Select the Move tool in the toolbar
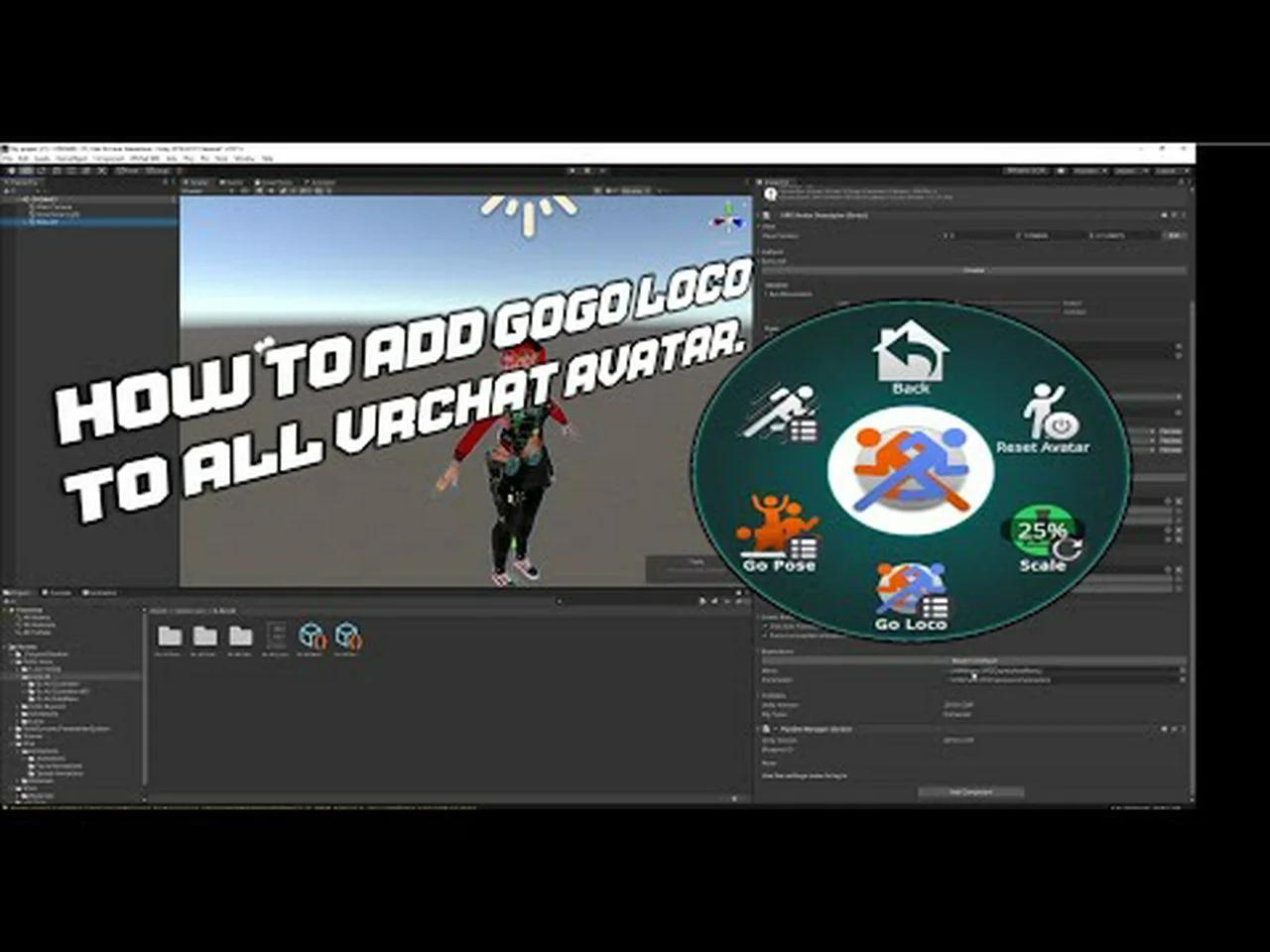This screenshot has width=1270, height=952. (25, 171)
